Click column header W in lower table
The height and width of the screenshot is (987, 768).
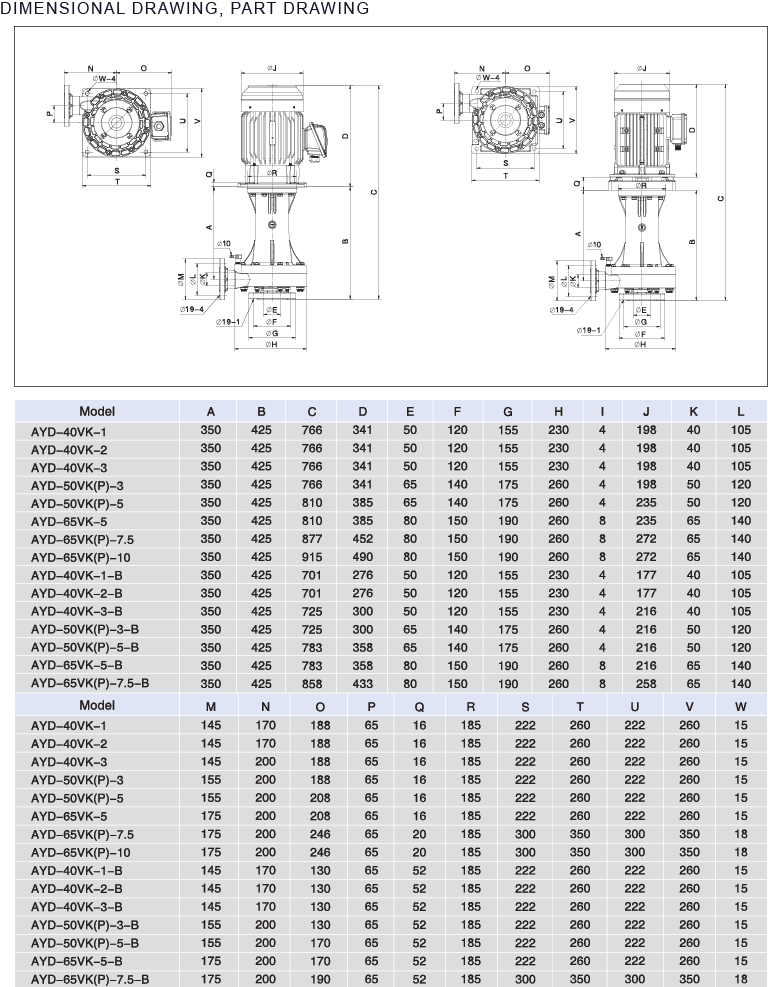point(741,707)
